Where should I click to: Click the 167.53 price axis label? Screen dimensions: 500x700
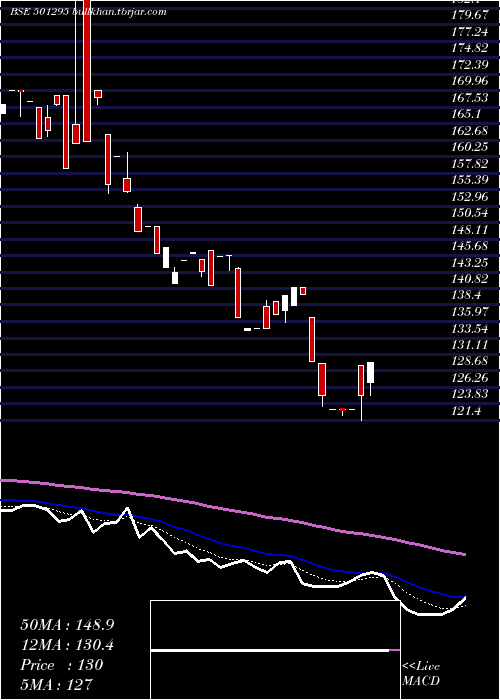click(469, 98)
